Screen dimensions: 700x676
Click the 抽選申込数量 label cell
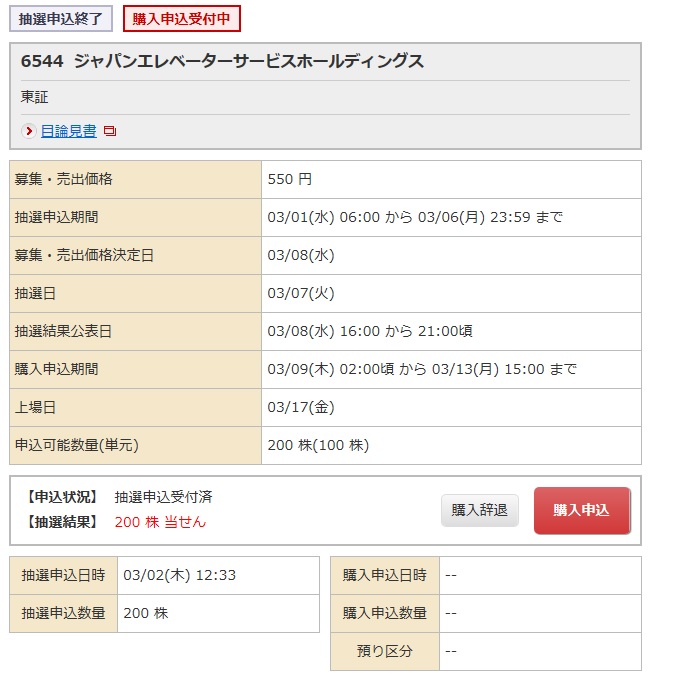(63, 613)
